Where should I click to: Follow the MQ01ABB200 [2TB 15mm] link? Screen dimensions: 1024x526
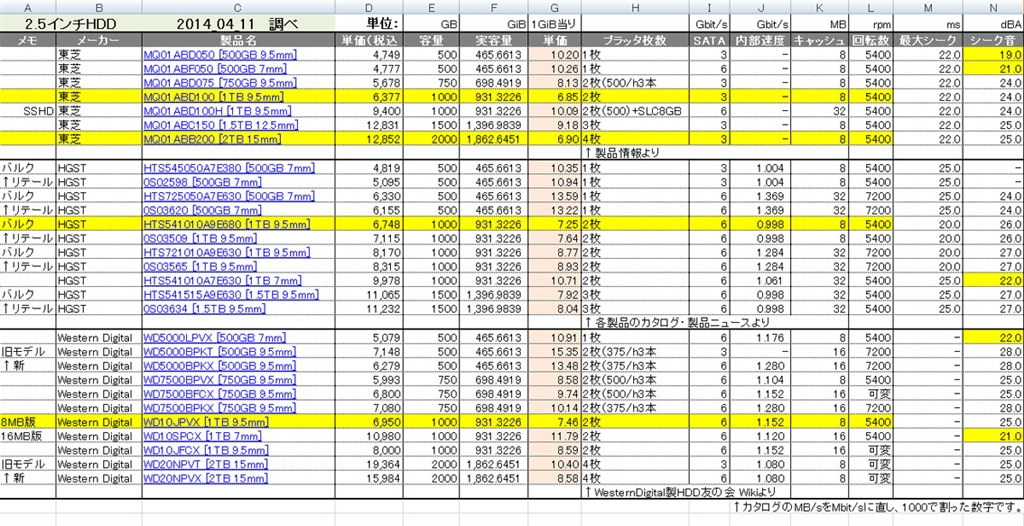click(212, 140)
